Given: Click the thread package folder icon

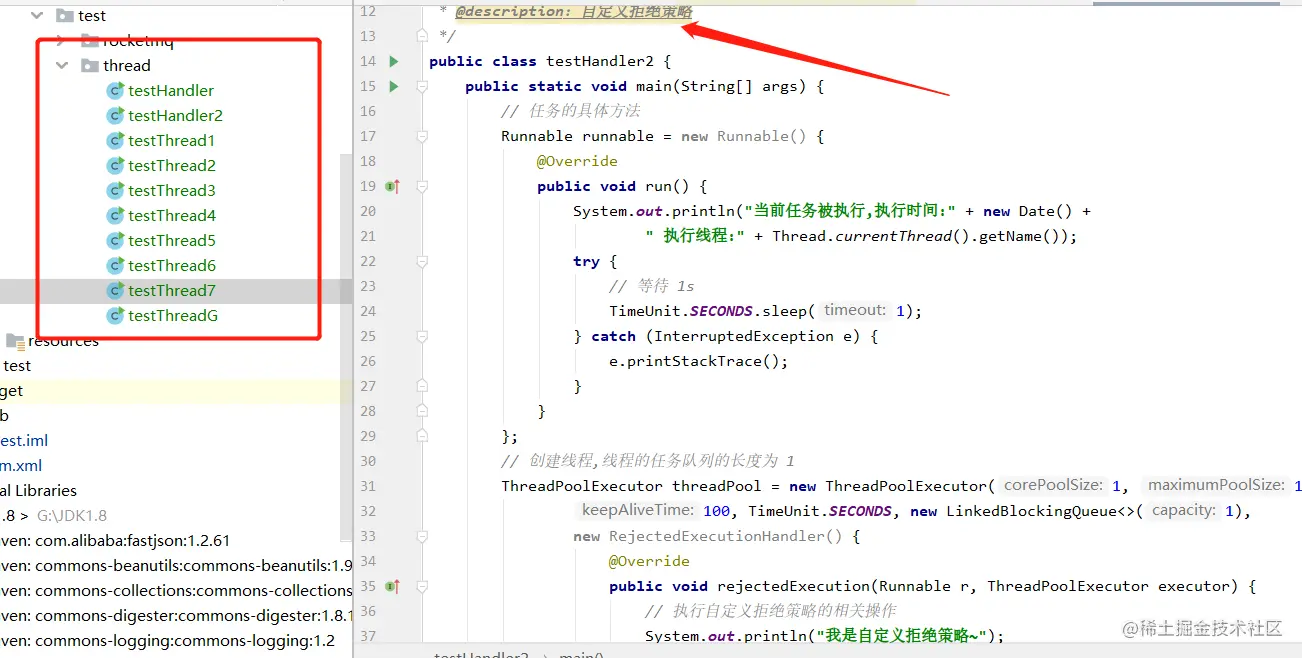Looking at the screenshot, I should (x=90, y=65).
